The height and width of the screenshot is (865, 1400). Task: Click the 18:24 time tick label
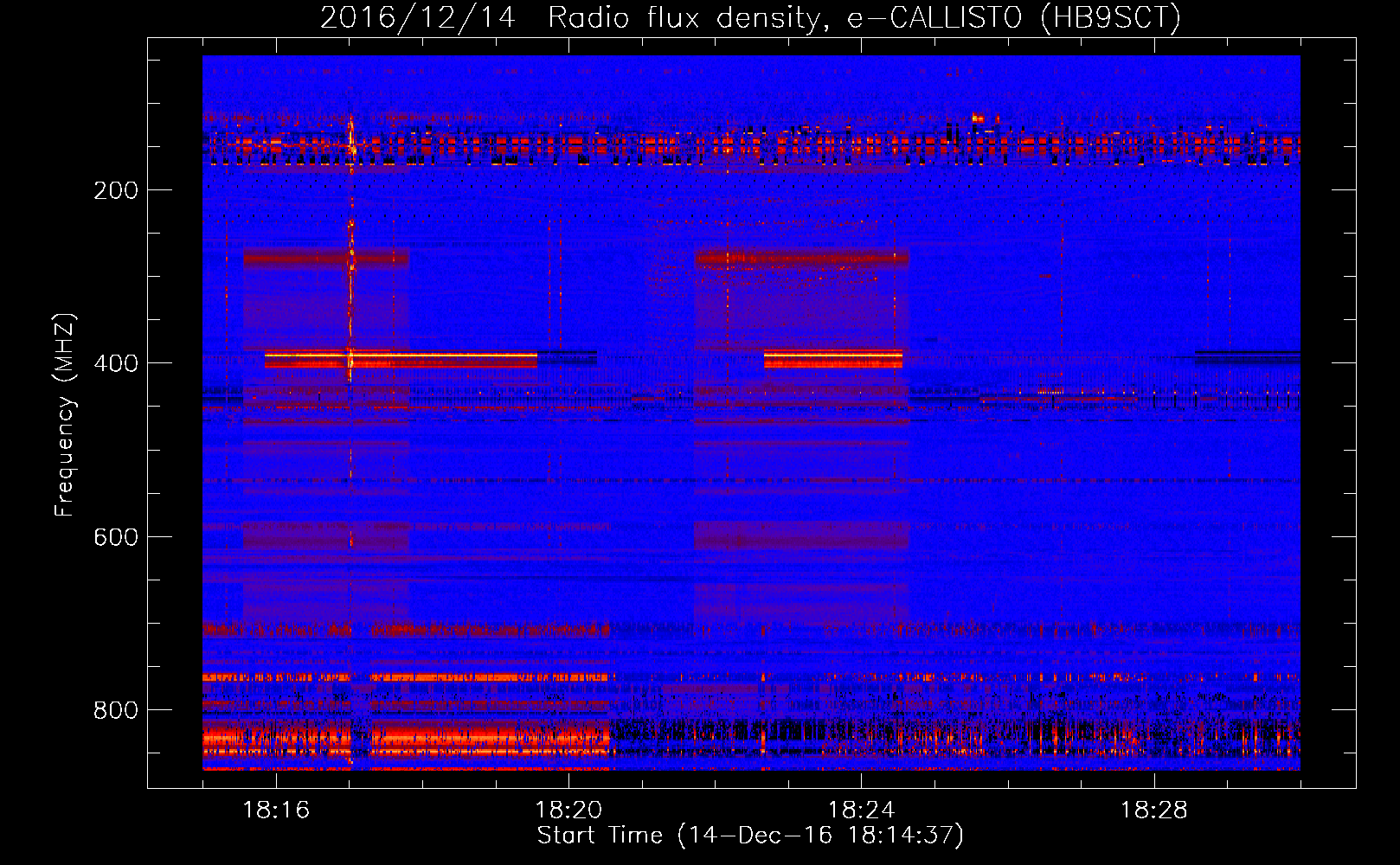click(x=861, y=810)
